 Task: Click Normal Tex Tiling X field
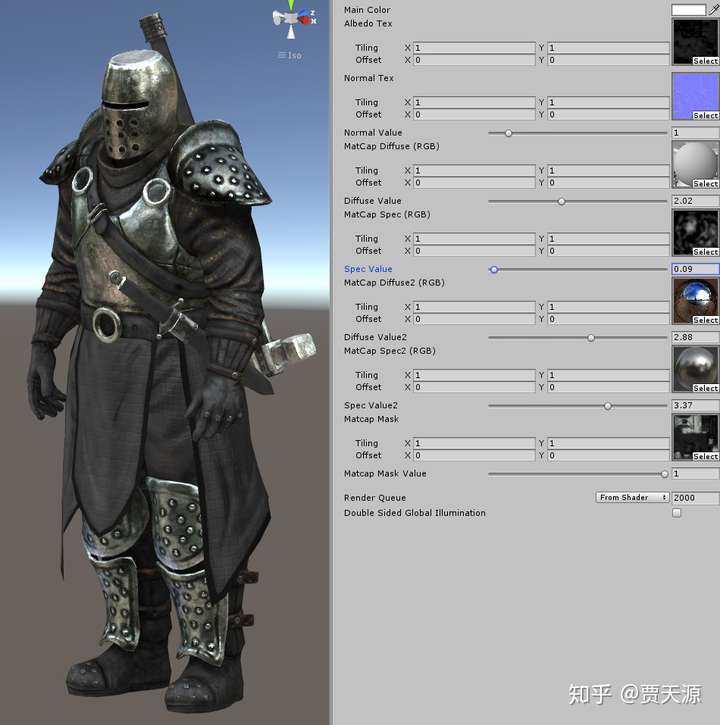[x=474, y=102]
